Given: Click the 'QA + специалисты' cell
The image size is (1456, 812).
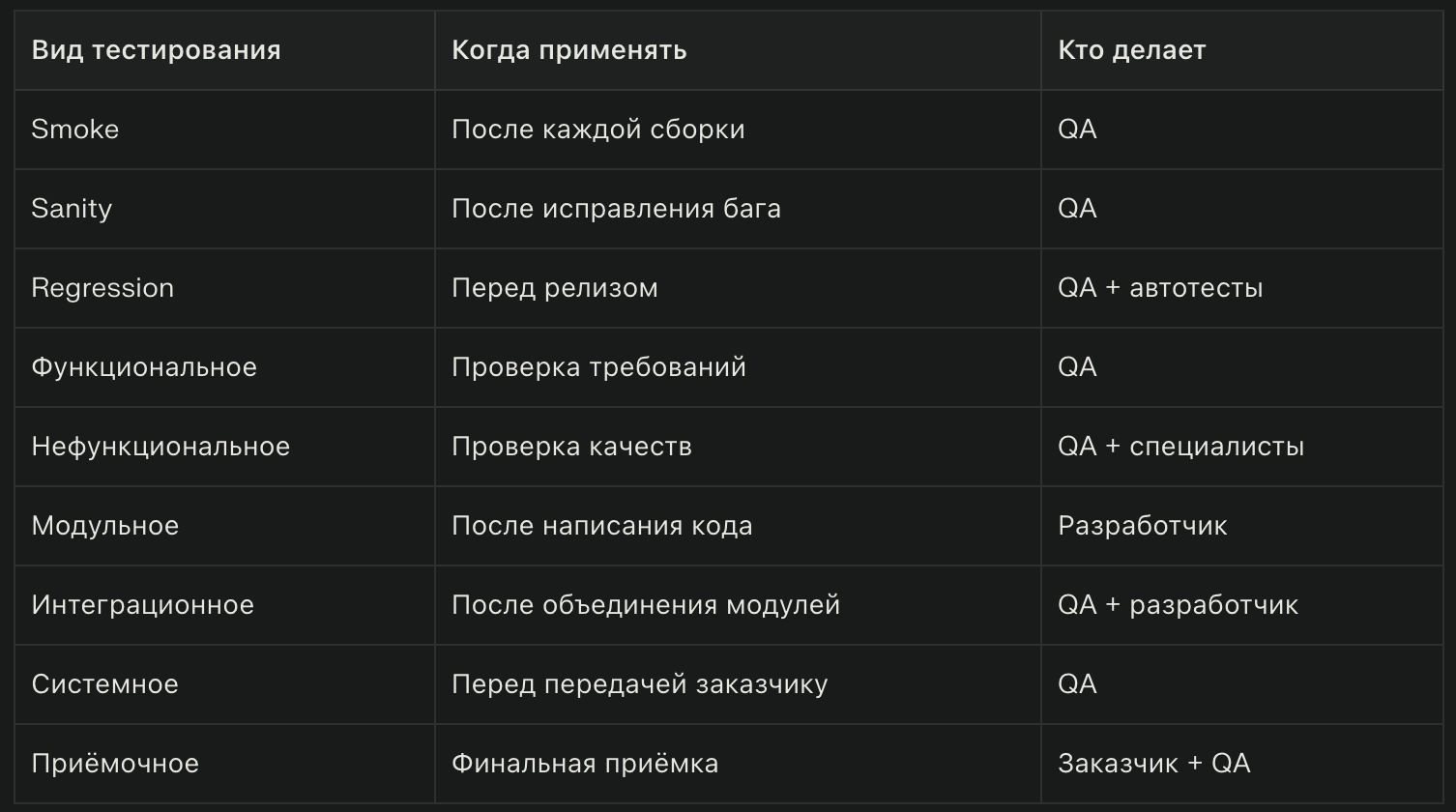Looking at the screenshot, I should click(1242, 447).
